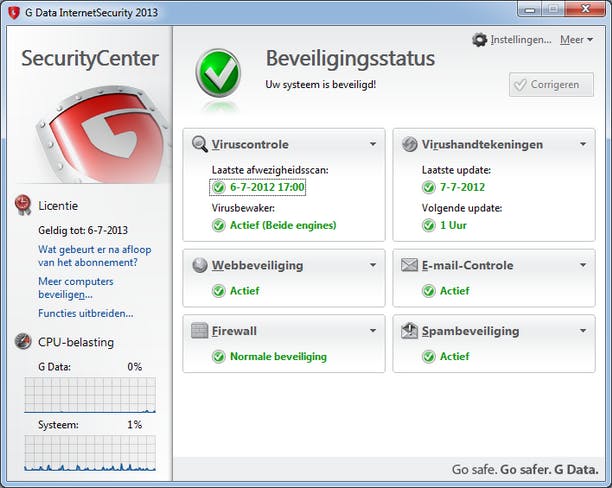Click the Geldig tot: 6-7-2013 license text
The image size is (612, 488).
point(83,230)
